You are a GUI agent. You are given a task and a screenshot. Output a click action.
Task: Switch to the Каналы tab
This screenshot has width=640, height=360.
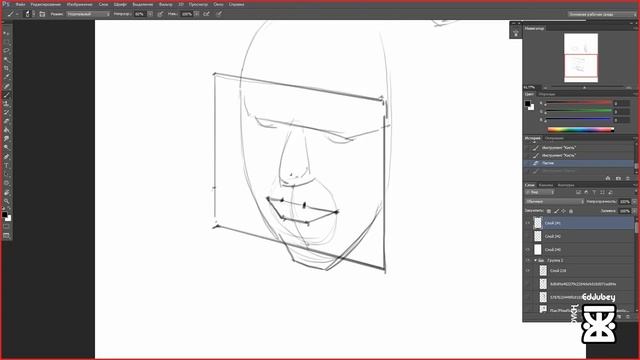point(546,185)
